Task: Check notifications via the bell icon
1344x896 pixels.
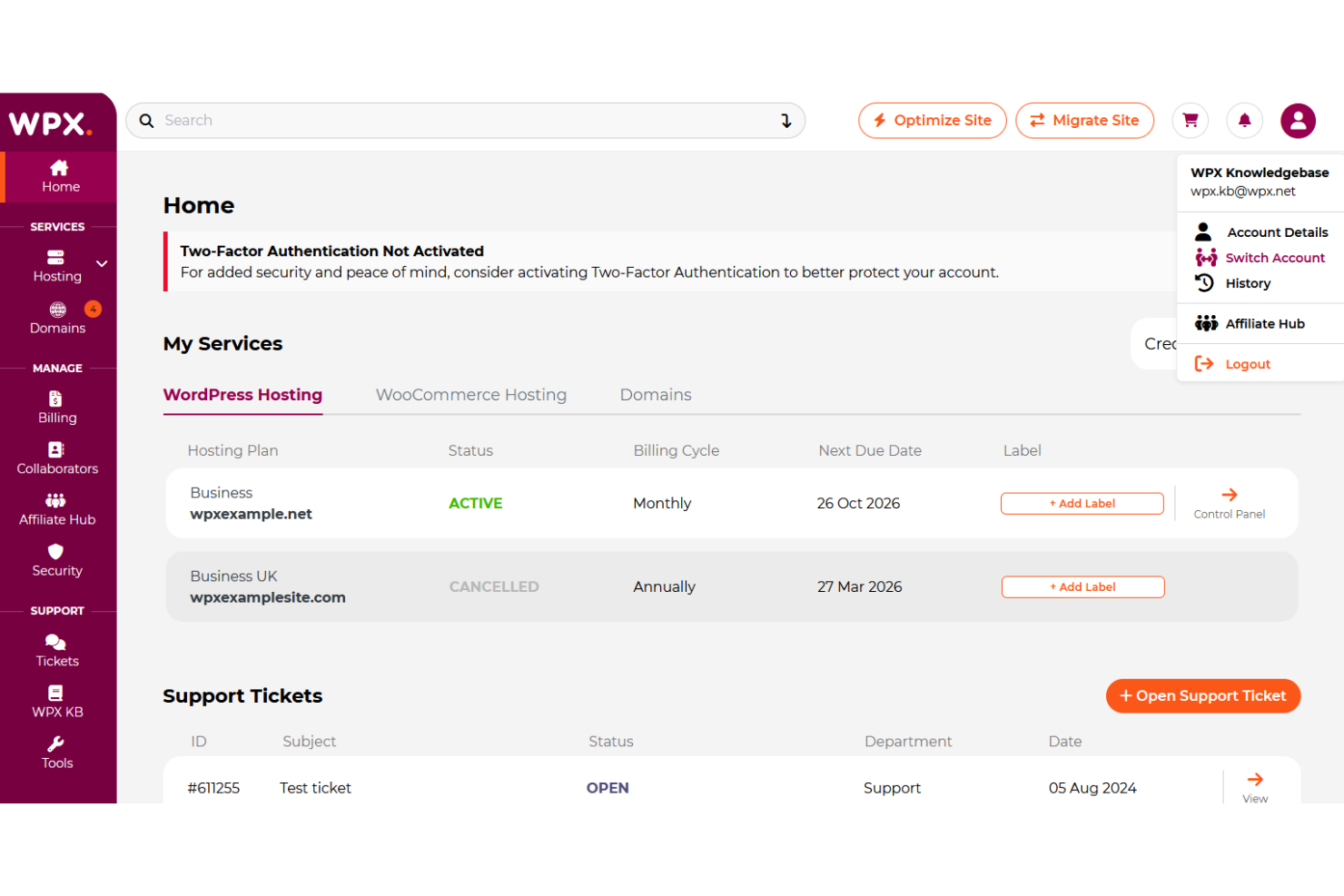Action: (x=1244, y=120)
